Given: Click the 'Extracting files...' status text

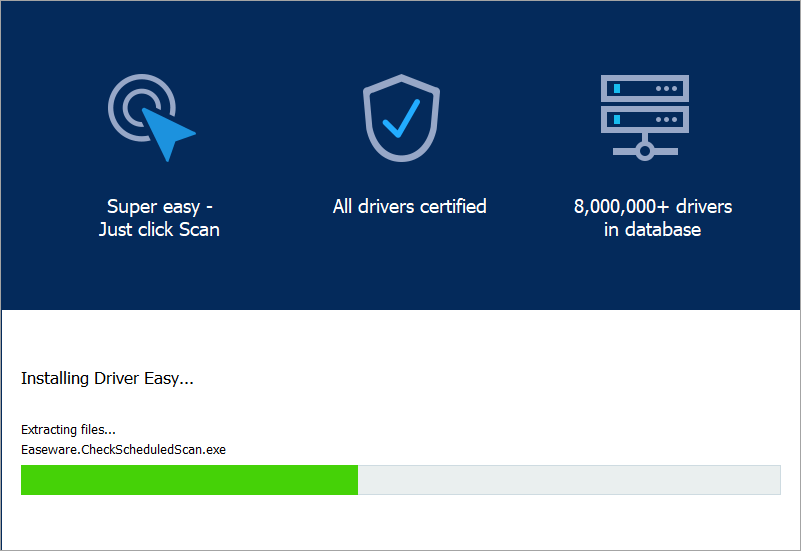Looking at the screenshot, I should pyautogui.click(x=68, y=429).
